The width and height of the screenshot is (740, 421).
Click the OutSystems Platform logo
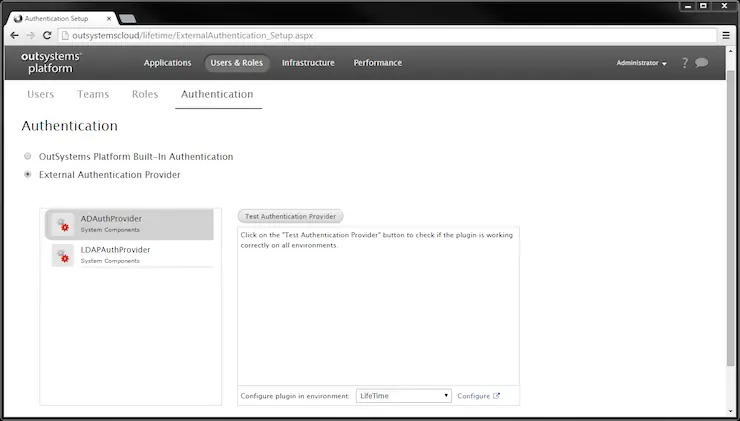(x=51, y=62)
